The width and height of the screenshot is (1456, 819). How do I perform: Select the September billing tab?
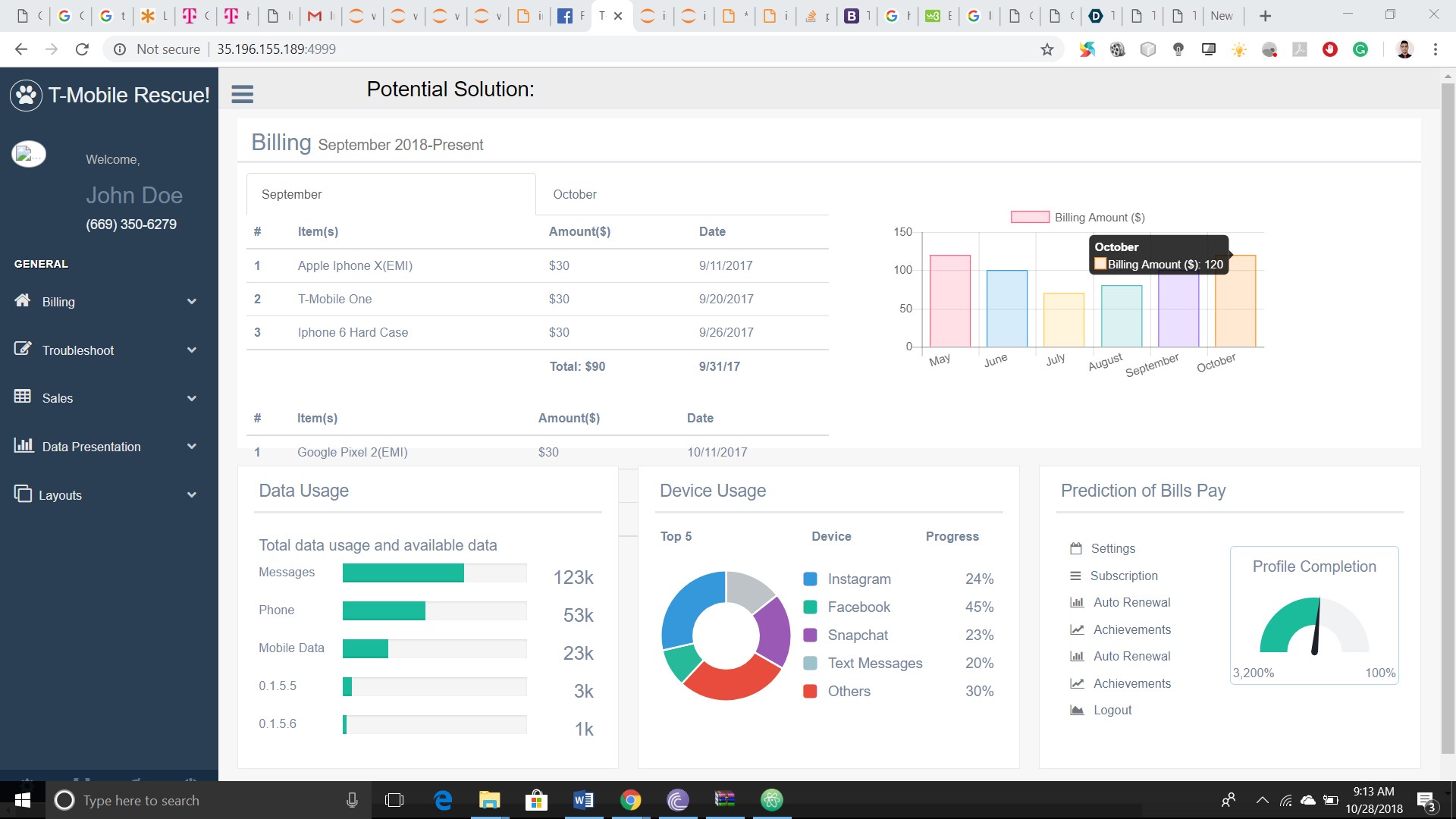292,195
